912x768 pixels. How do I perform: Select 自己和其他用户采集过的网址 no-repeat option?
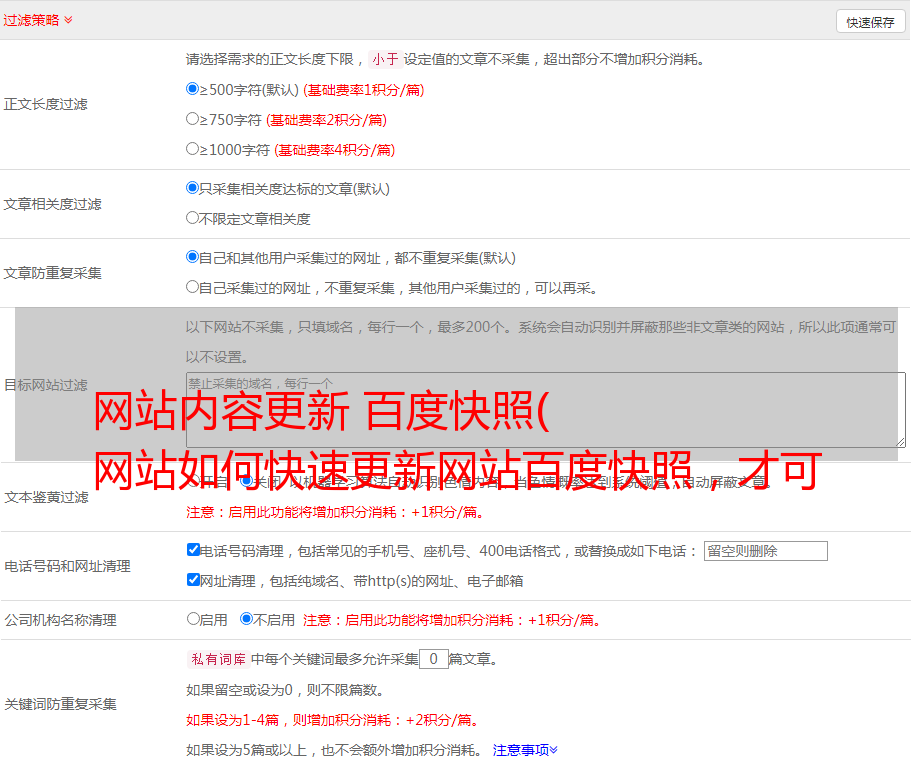tap(193, 257)
